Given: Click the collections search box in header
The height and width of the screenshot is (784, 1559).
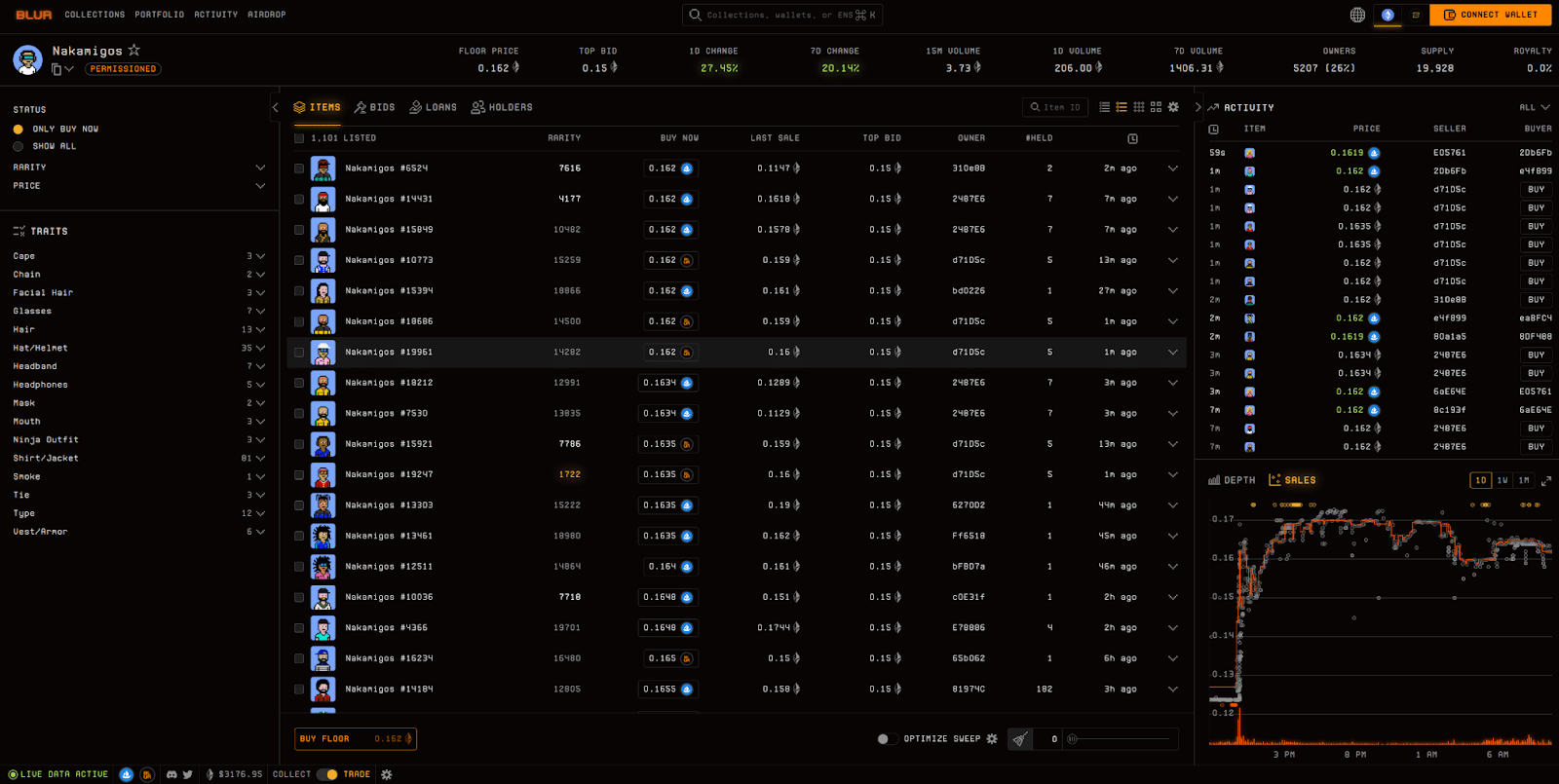Looking at the screenshot, I should click(x=782, y=15).
